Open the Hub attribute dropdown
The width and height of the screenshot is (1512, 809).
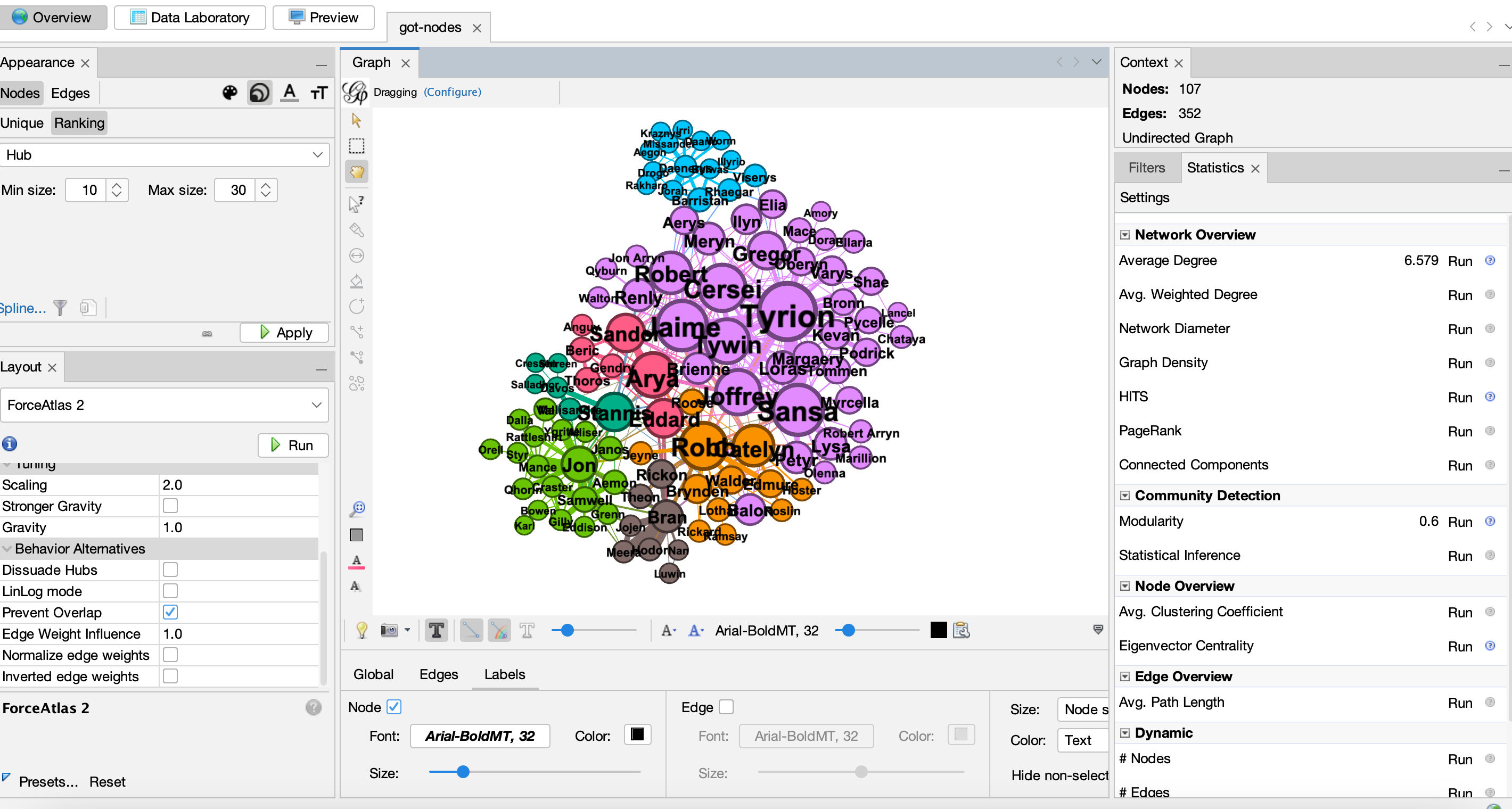(165, 155)
